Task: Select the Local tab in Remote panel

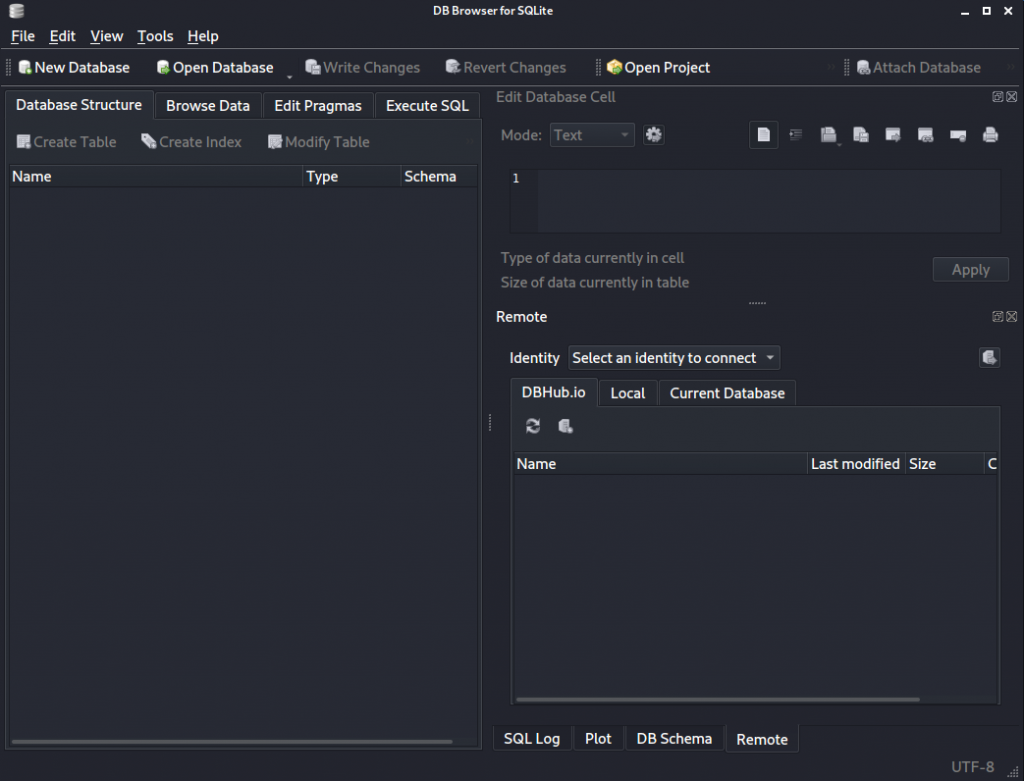Action: pos(628,393)
